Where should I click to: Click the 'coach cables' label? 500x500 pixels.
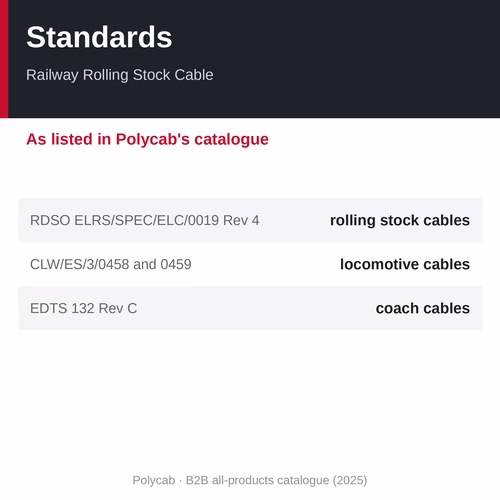pos(423,308)
